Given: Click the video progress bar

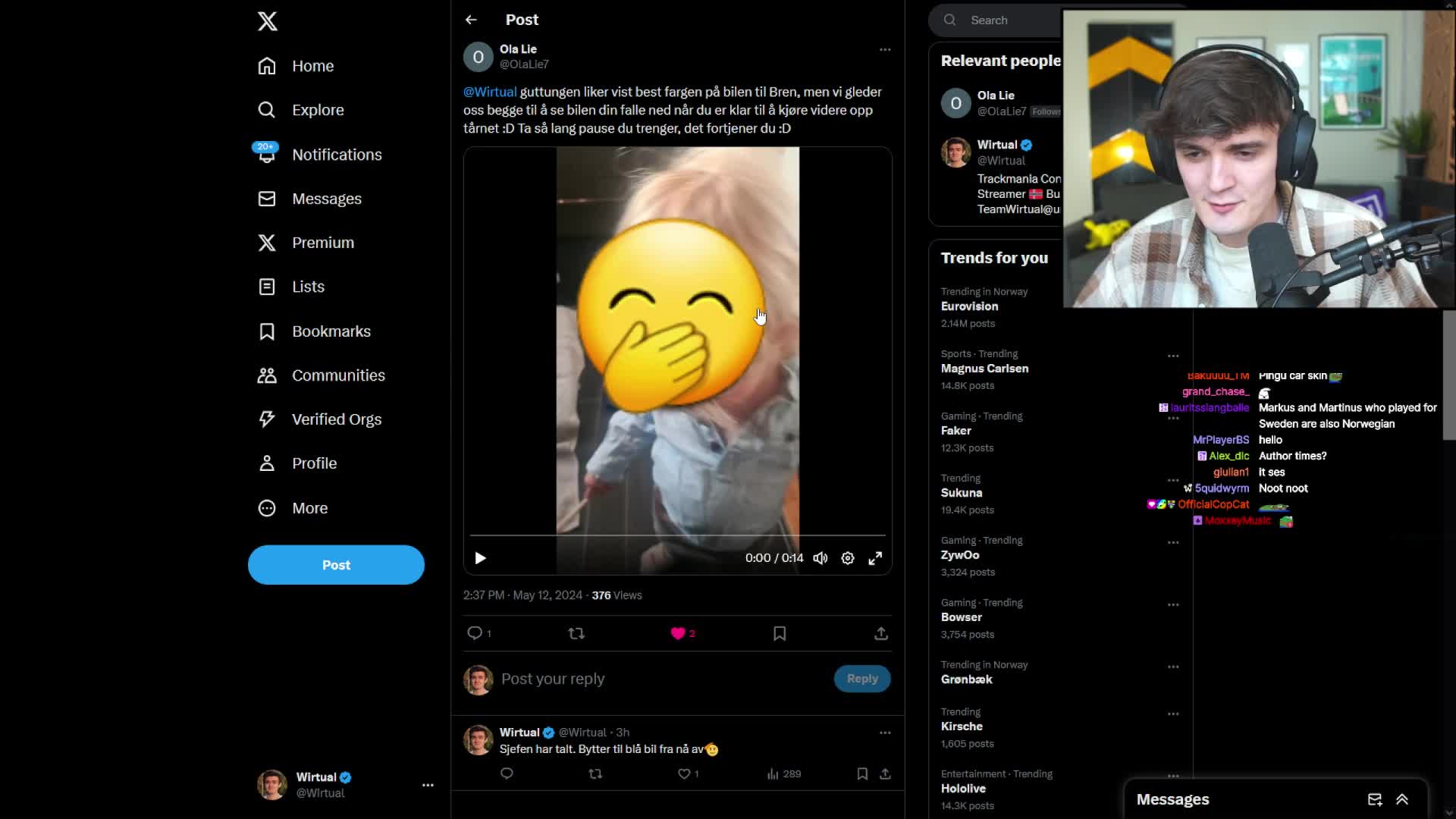Looking at the screenshot, I should click(678, 535).
